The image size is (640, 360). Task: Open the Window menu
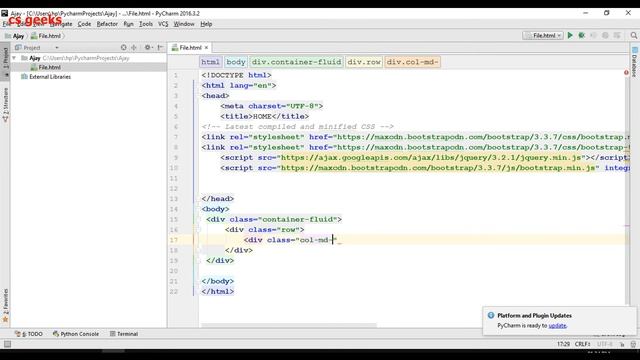184,24
